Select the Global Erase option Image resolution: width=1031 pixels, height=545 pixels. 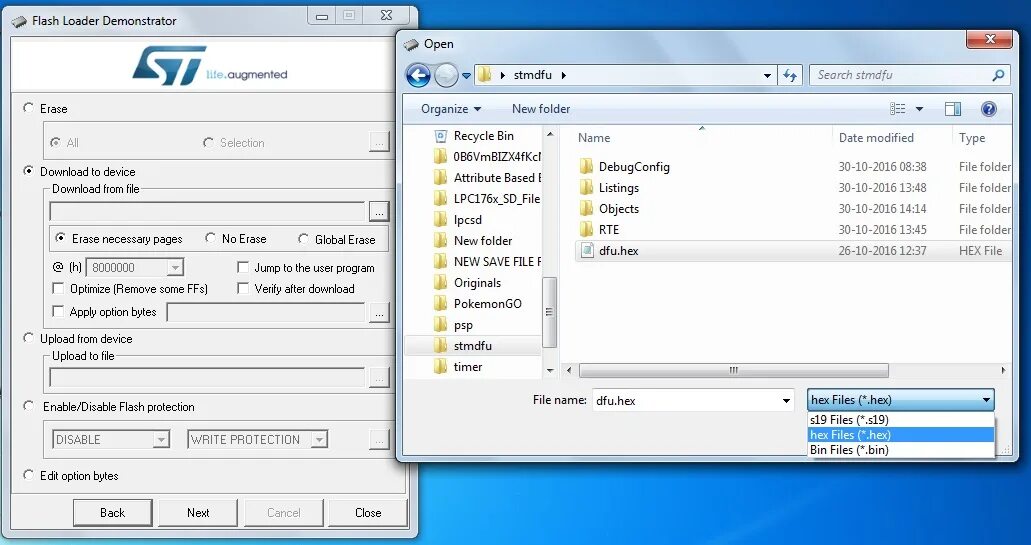pyautogui.click(x=303, y=239)
